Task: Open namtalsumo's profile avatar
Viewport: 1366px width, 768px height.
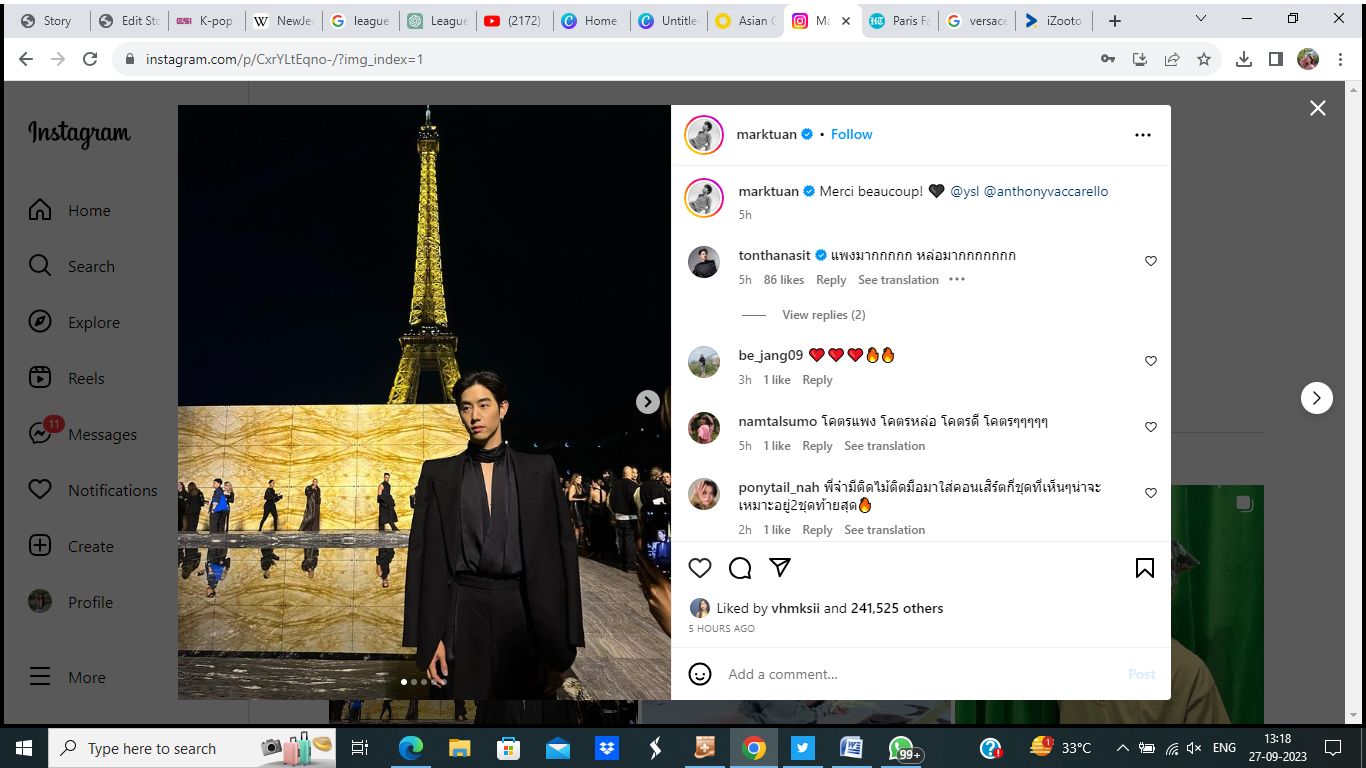Action: 704,428
